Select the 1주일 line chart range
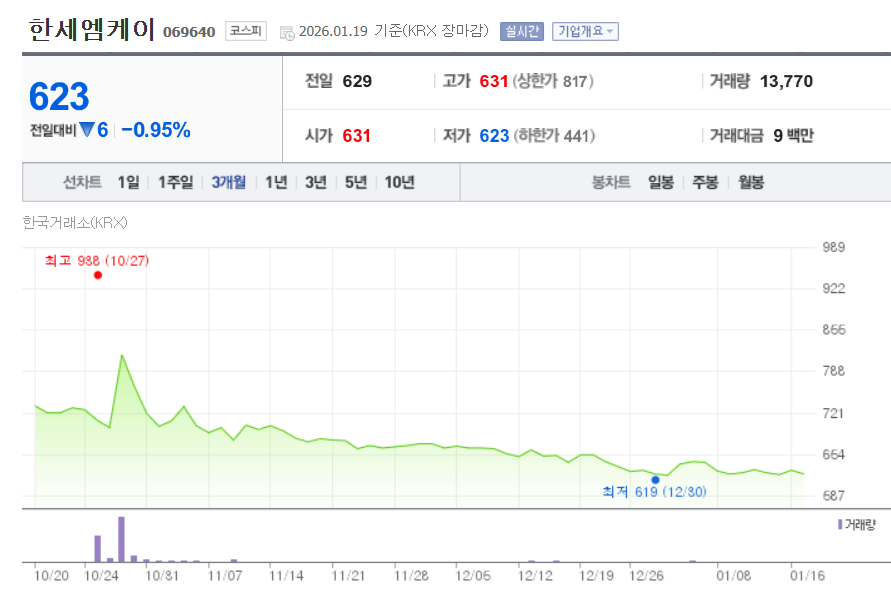This screenshot has height=598, width=891. (175, 182)
